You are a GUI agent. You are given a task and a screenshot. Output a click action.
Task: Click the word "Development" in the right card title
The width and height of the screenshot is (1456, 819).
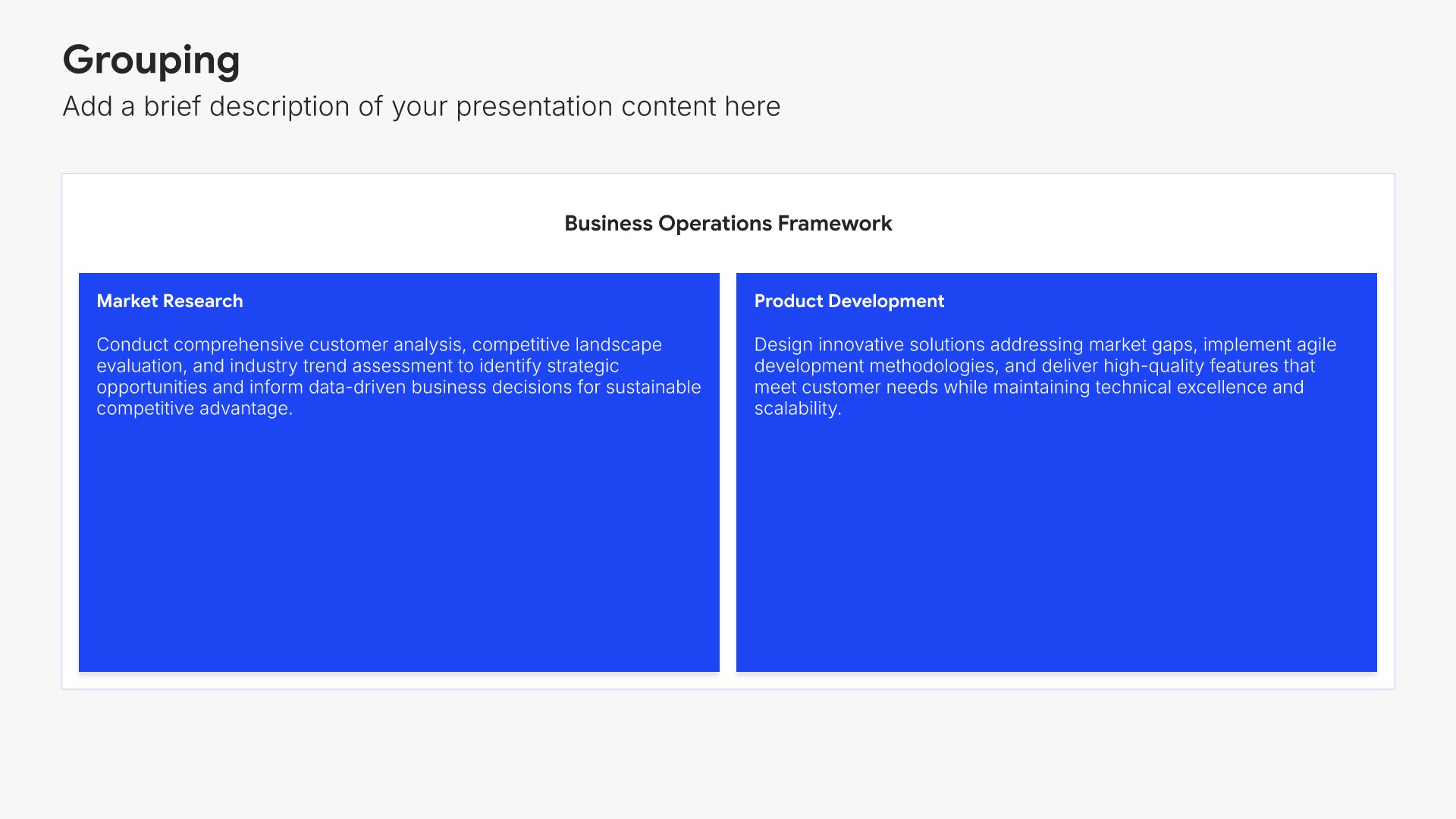(x=886, y=301)
